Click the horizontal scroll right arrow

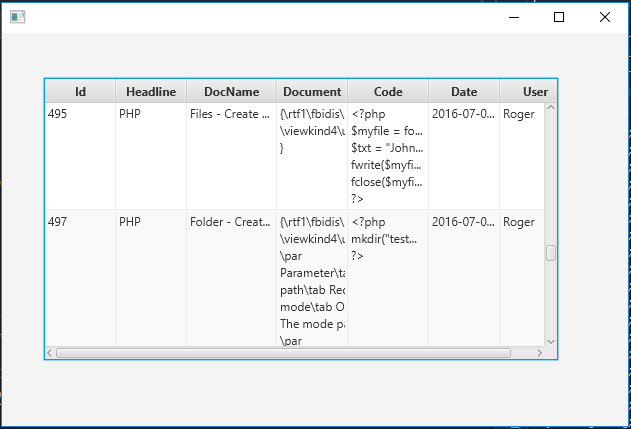[539, 353]
